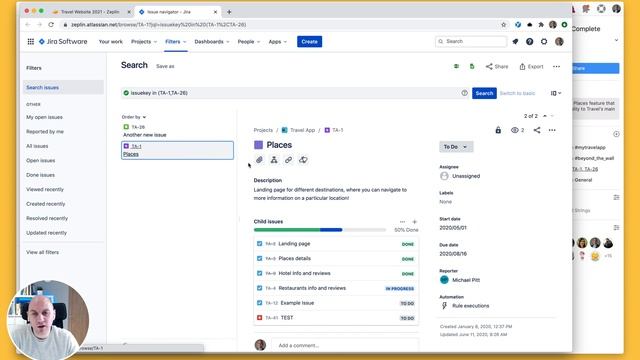Screen dimensions: 640x360
Task: Select Search issues in Filters sidebar
Action: (63, 87)
